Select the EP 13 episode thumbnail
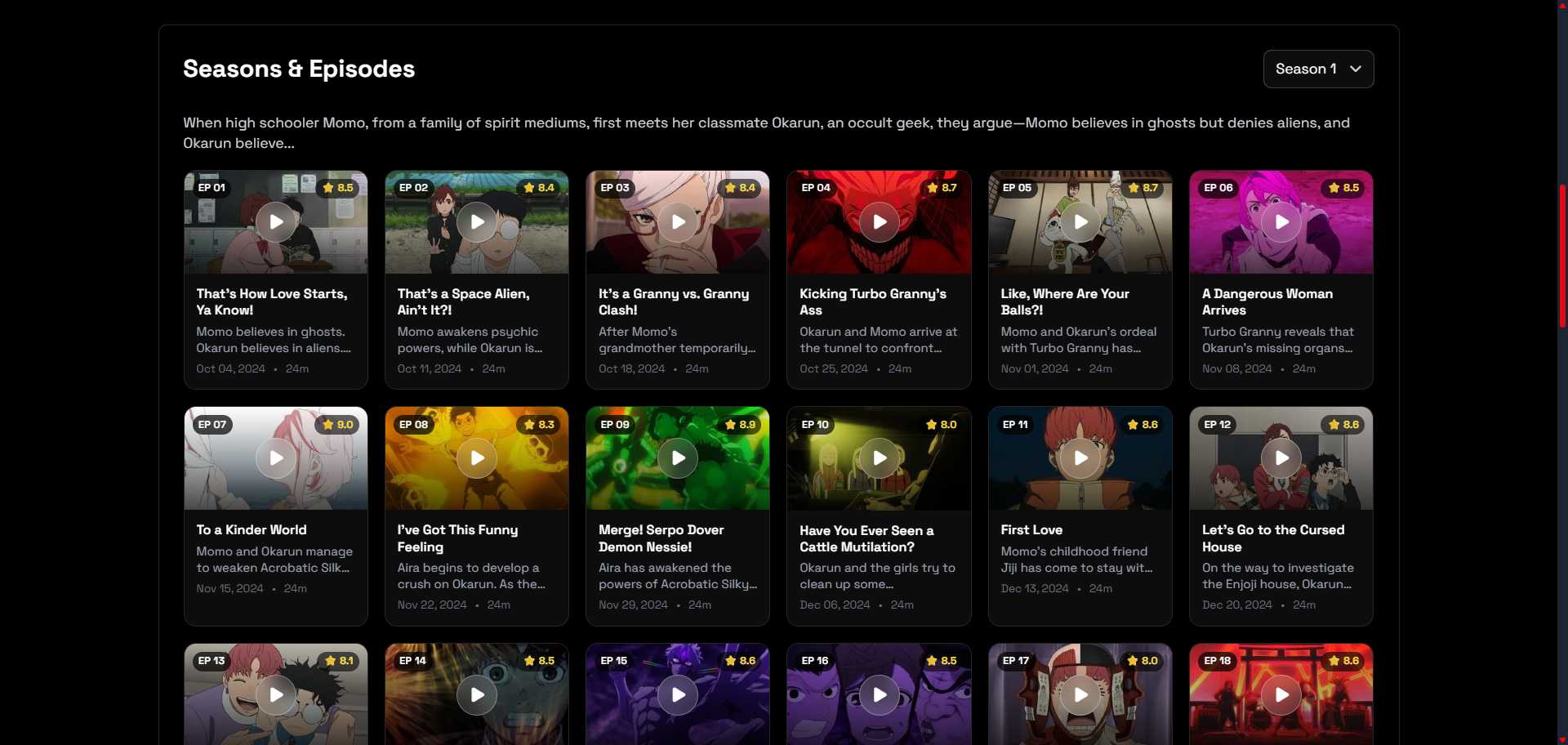The height and width of the screenshot is (745, 1568). coord(275,694)
